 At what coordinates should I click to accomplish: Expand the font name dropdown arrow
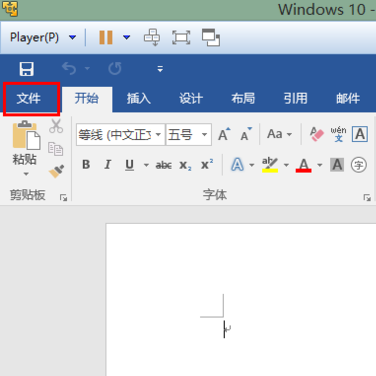pyautogui.click(x=159, y=135)
